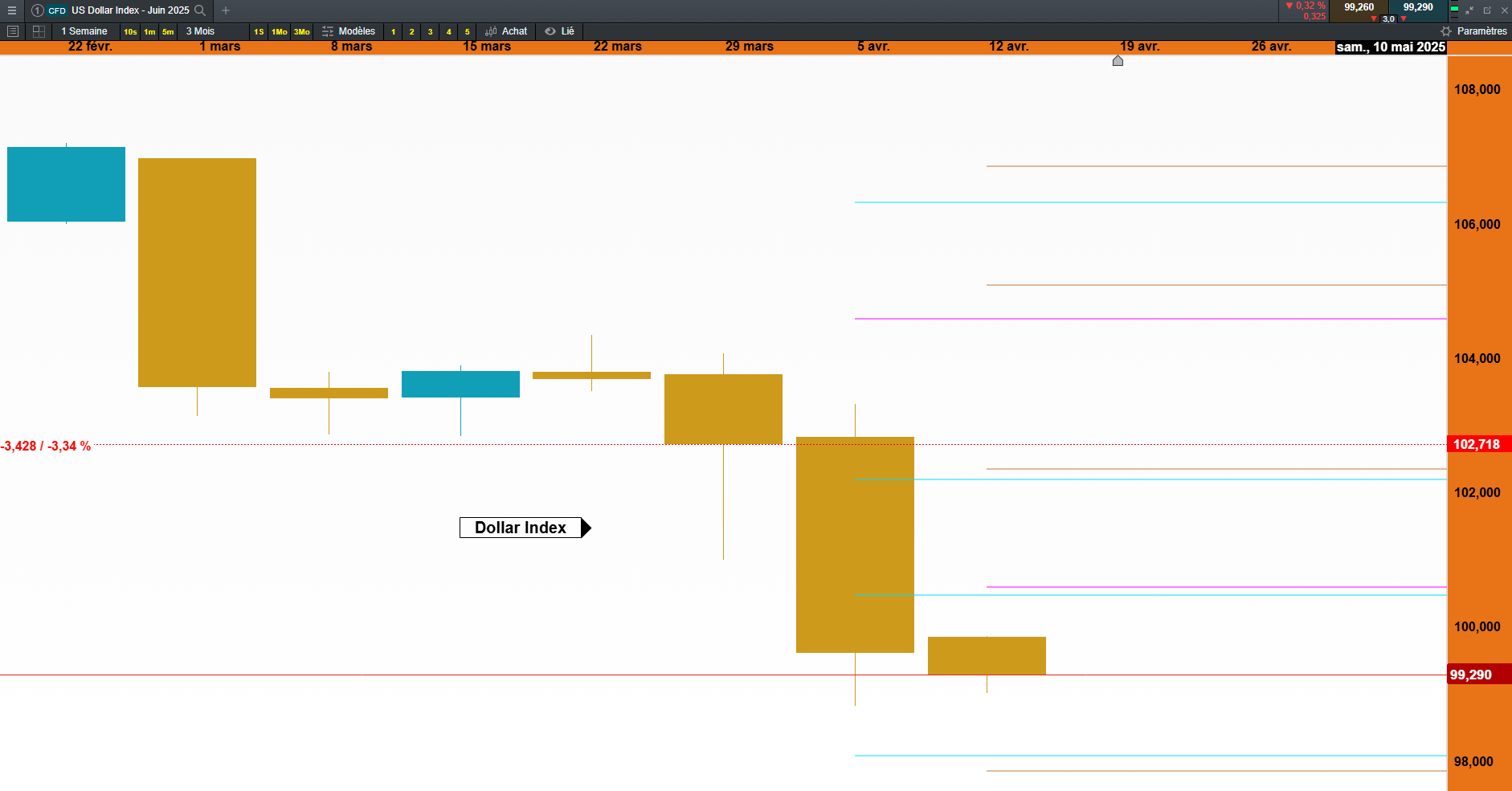Click the 1 mars date on time axis

[x=220, y=47]
